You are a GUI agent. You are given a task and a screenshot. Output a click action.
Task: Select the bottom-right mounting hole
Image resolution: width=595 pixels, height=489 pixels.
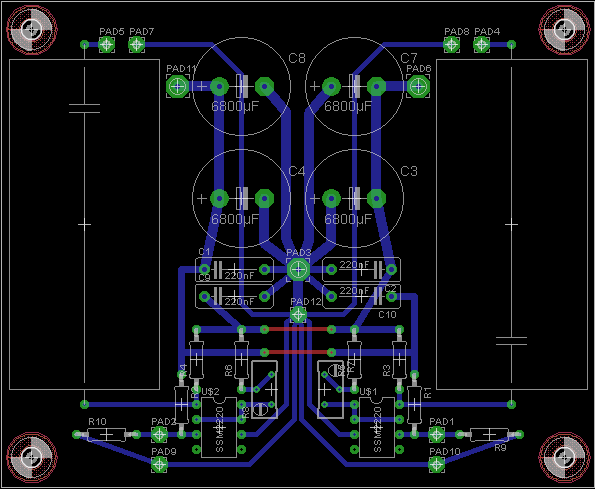564,457
